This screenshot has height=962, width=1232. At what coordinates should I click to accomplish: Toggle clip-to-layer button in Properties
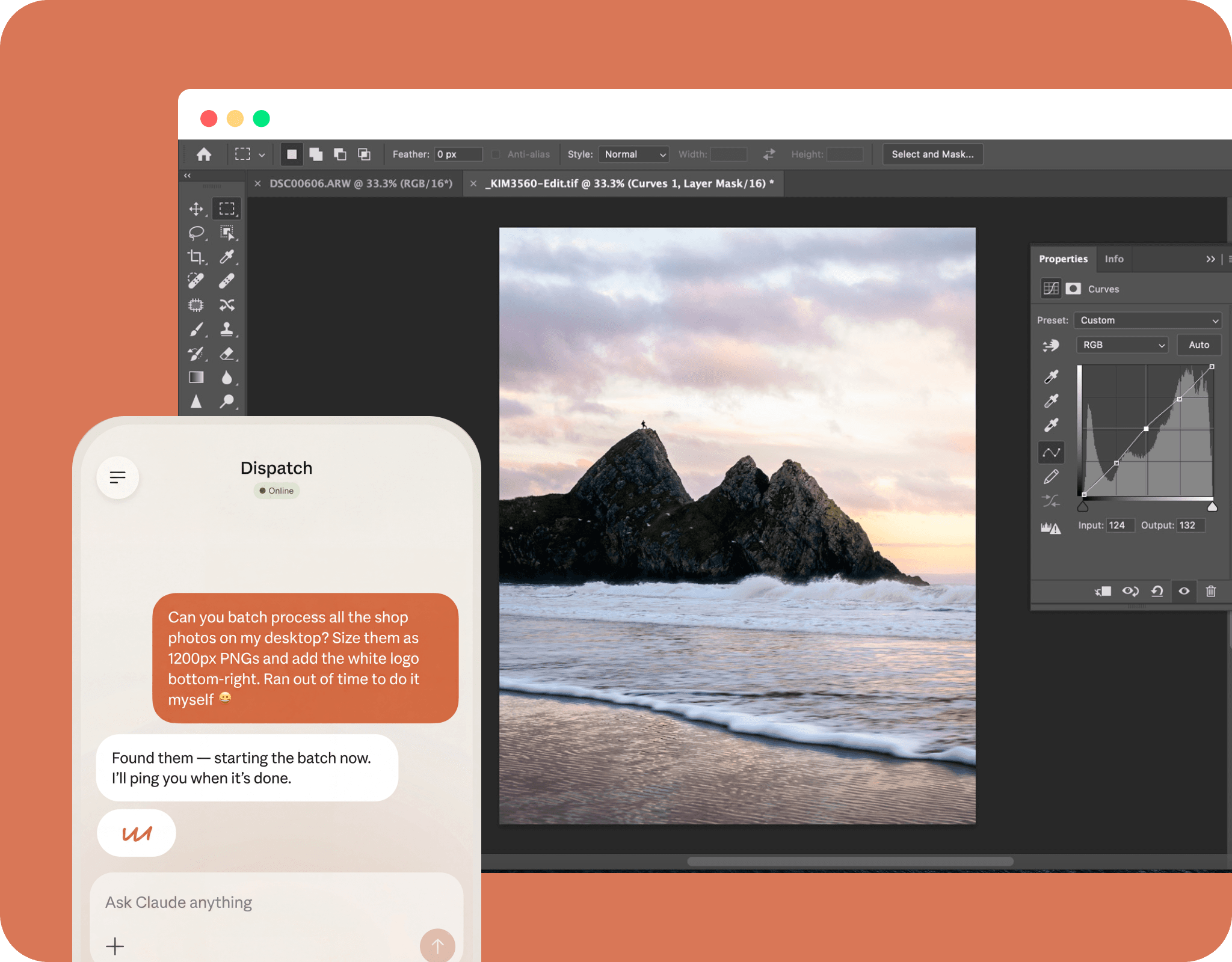coord(1103,592)
